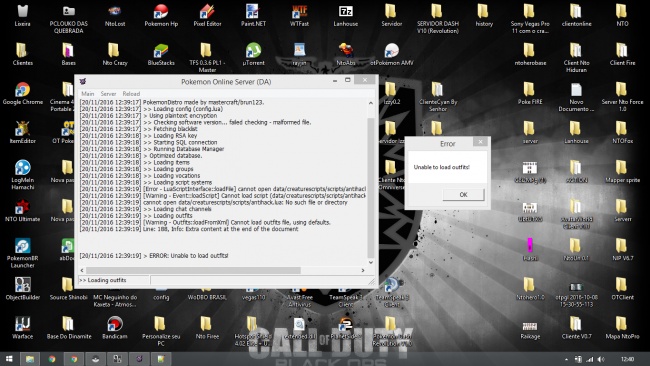650x366 pixels.
Task: Open File Explorer from the taskbar
Action: coord(29,359)
